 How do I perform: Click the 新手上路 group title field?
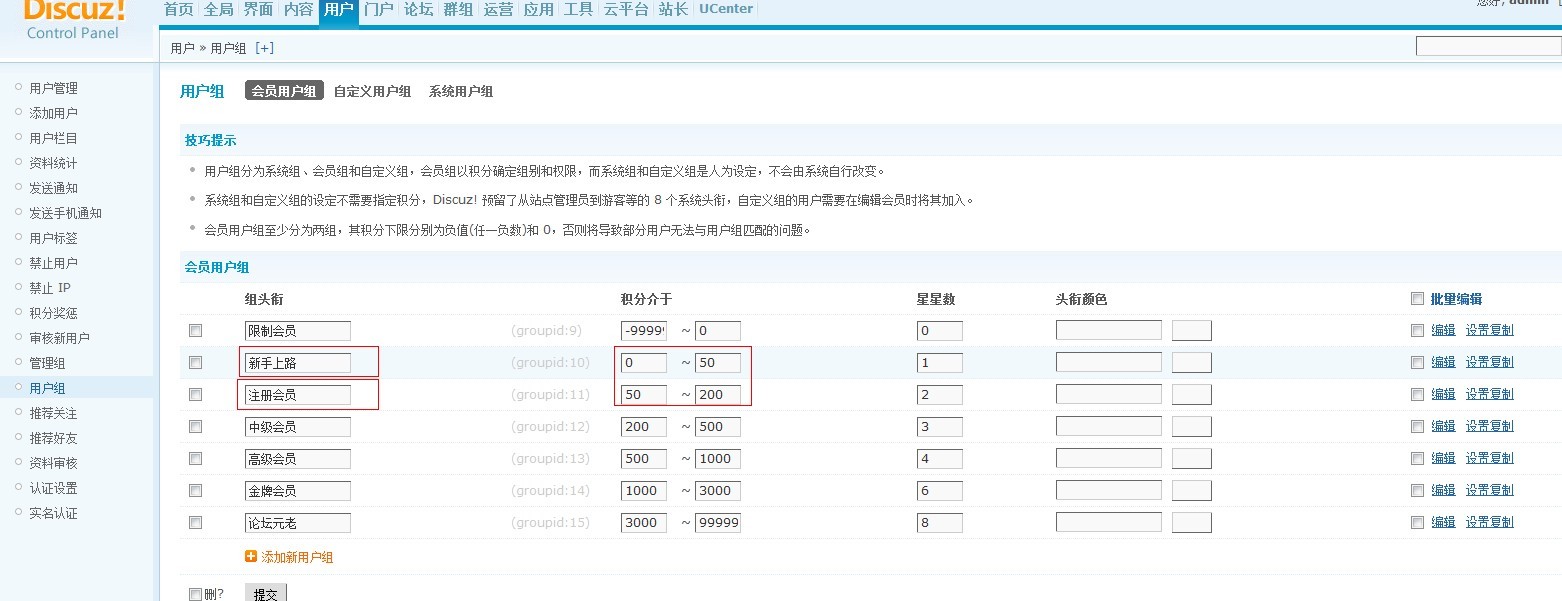(298, 362)
